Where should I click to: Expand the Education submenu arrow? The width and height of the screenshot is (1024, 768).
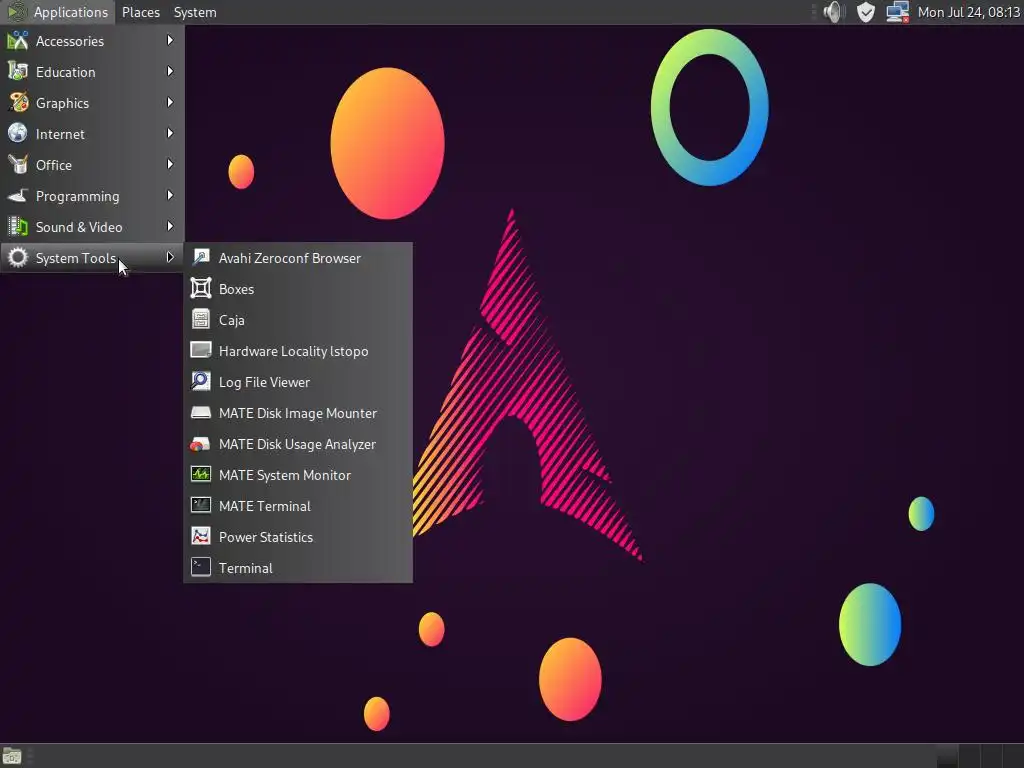click(x=170, y=71)
